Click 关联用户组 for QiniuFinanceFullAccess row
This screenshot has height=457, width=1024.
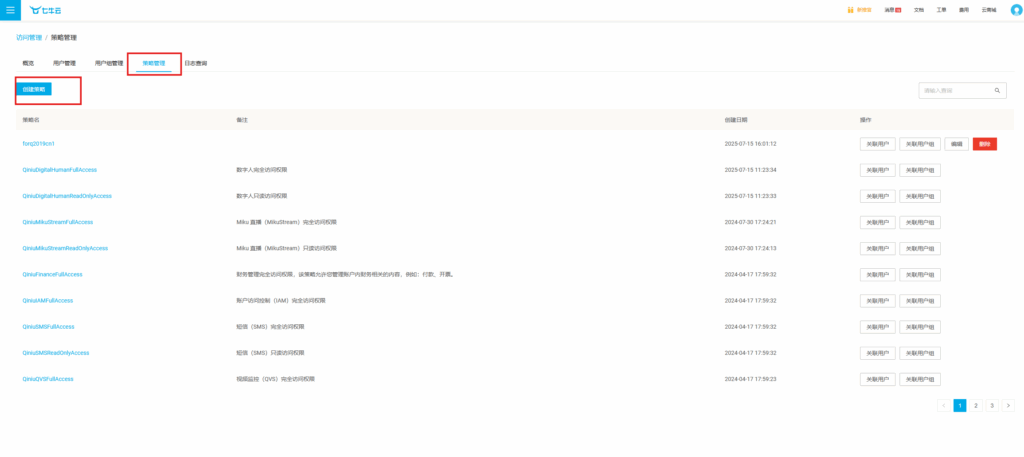[920, 275]
